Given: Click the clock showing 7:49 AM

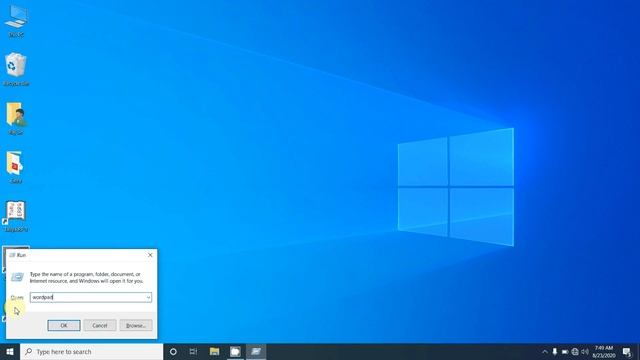Looking at the screenshot, I should tap(604, 351).
